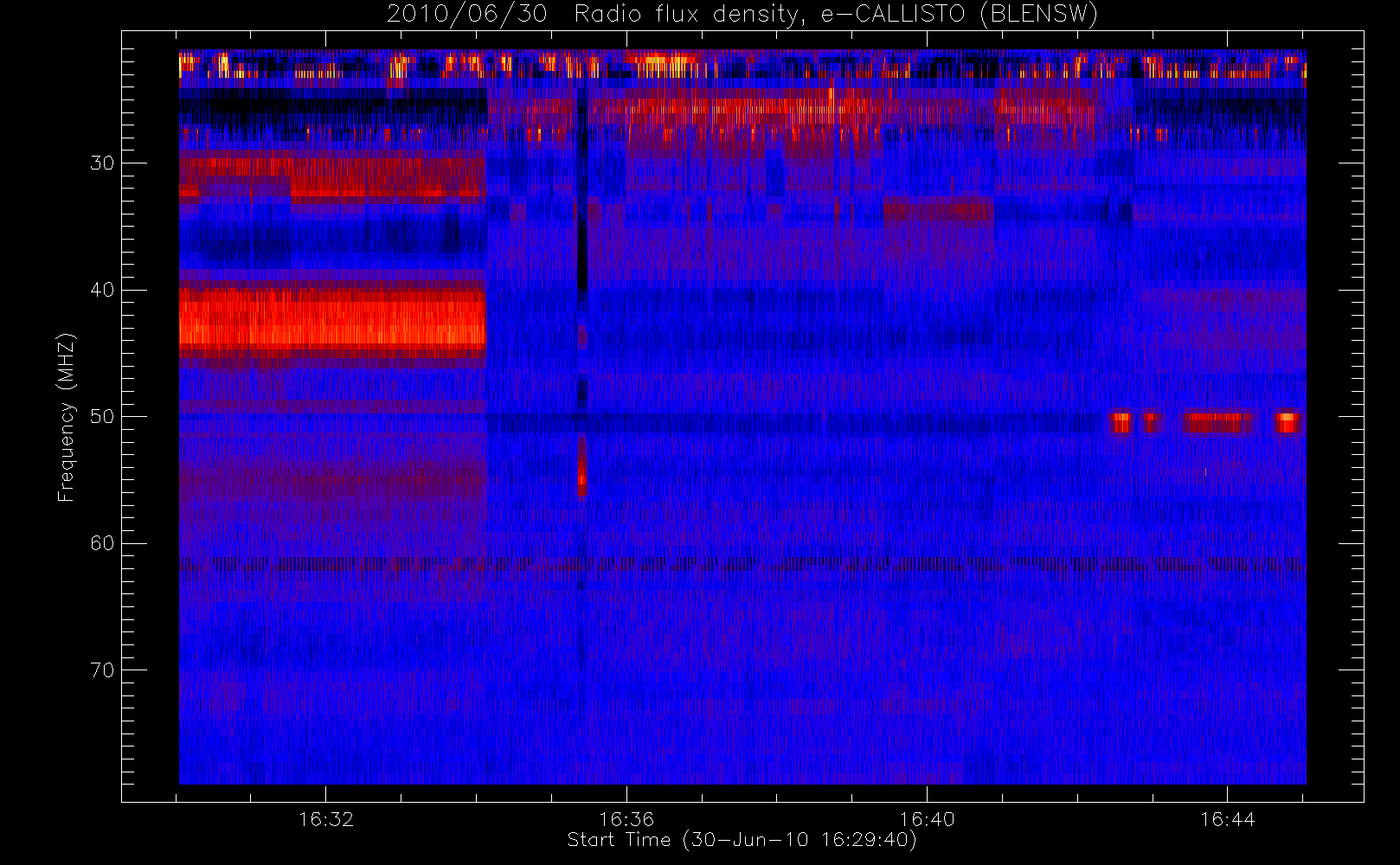Click the 16:40 time tick label
The width and height of the screenshot is (1400, 865).
click(927, 819)
